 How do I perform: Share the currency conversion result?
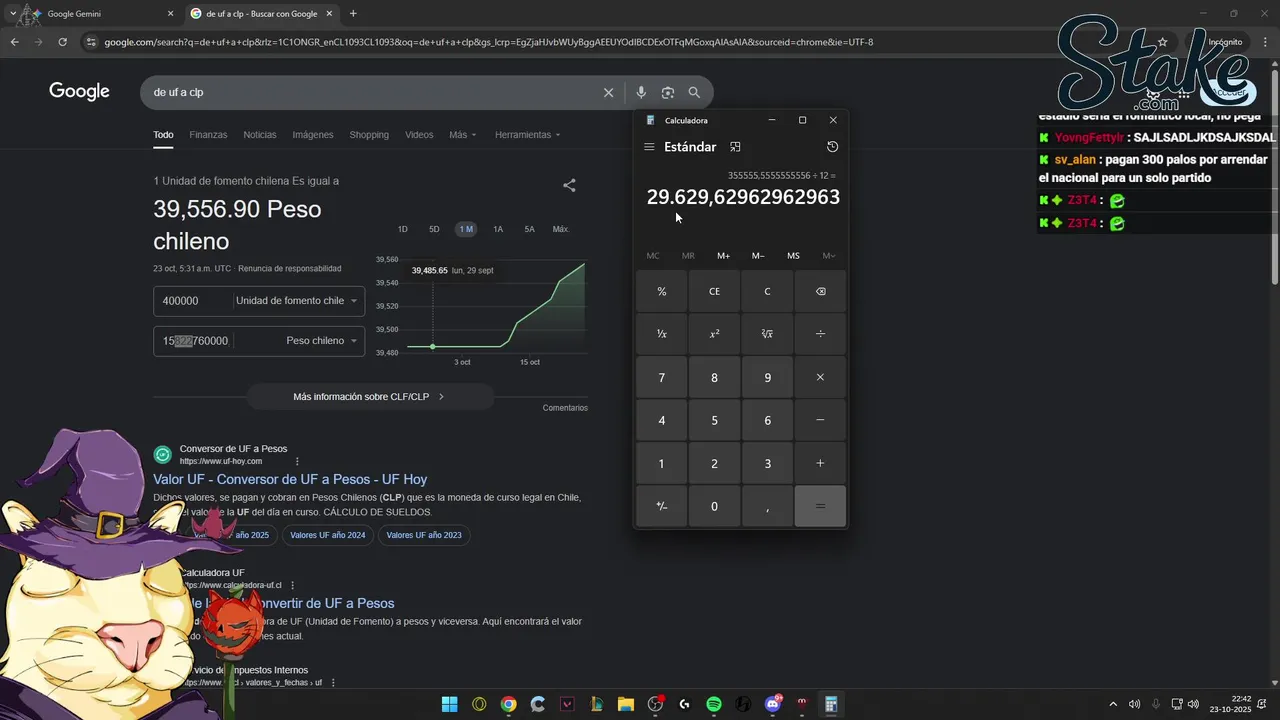pos(569,185)
